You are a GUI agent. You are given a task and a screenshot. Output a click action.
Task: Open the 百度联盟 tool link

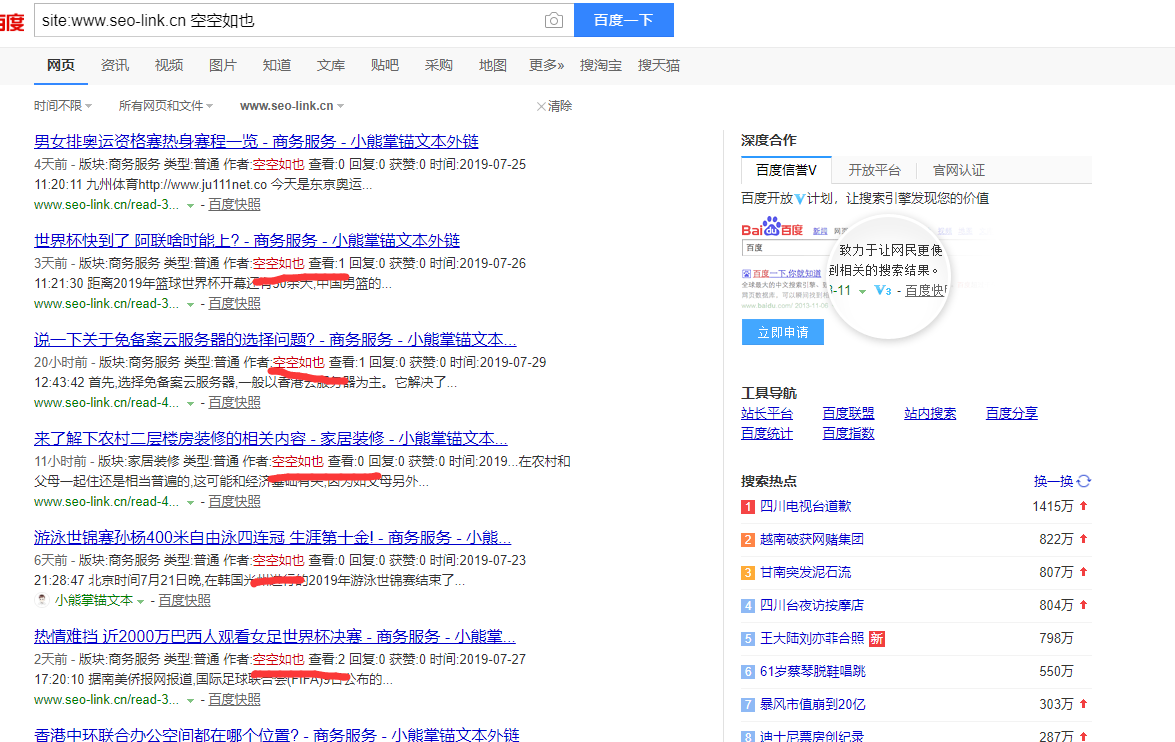[x=848, y=413]
